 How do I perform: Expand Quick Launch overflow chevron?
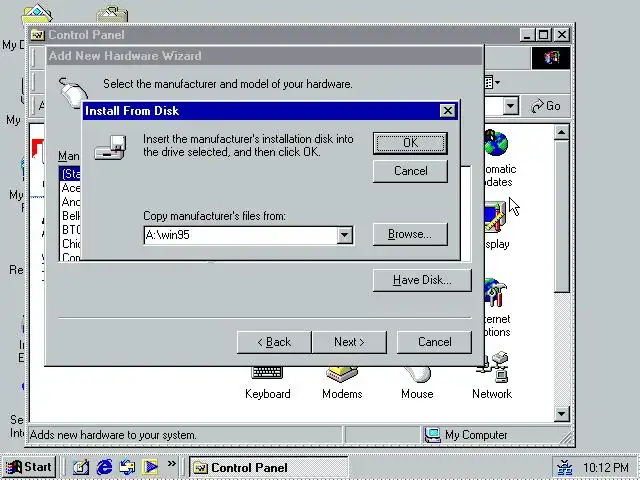pos(171,464)
